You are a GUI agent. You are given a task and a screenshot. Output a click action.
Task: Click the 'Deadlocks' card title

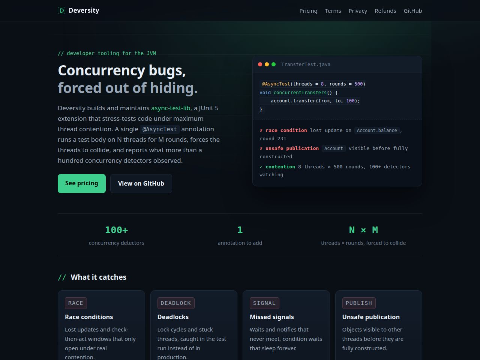[173, 317]
